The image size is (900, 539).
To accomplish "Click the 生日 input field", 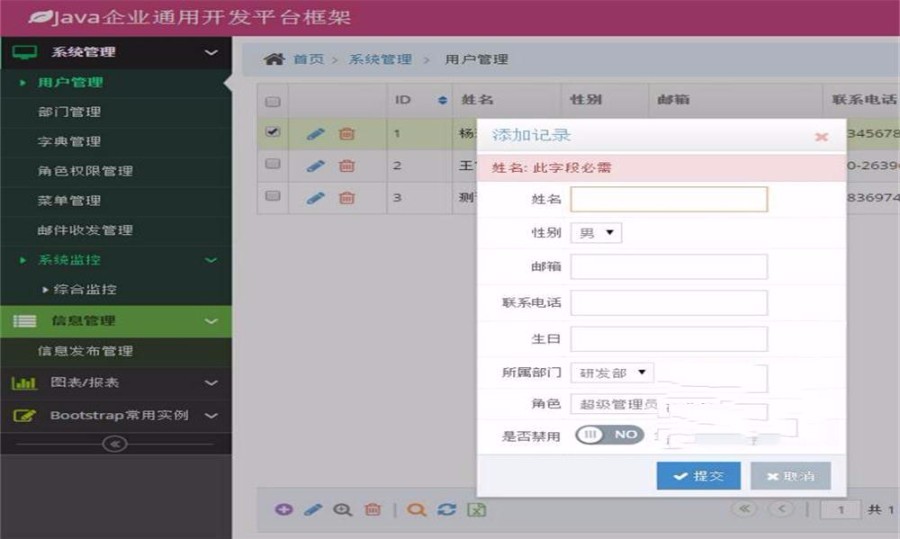I will (669, 339).
